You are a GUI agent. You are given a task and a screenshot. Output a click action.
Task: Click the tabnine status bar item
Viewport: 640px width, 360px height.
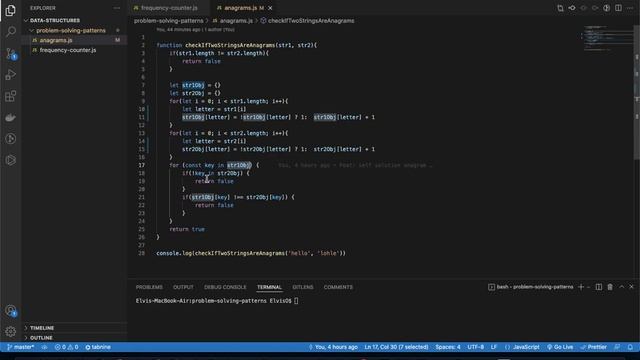point(98,347)
